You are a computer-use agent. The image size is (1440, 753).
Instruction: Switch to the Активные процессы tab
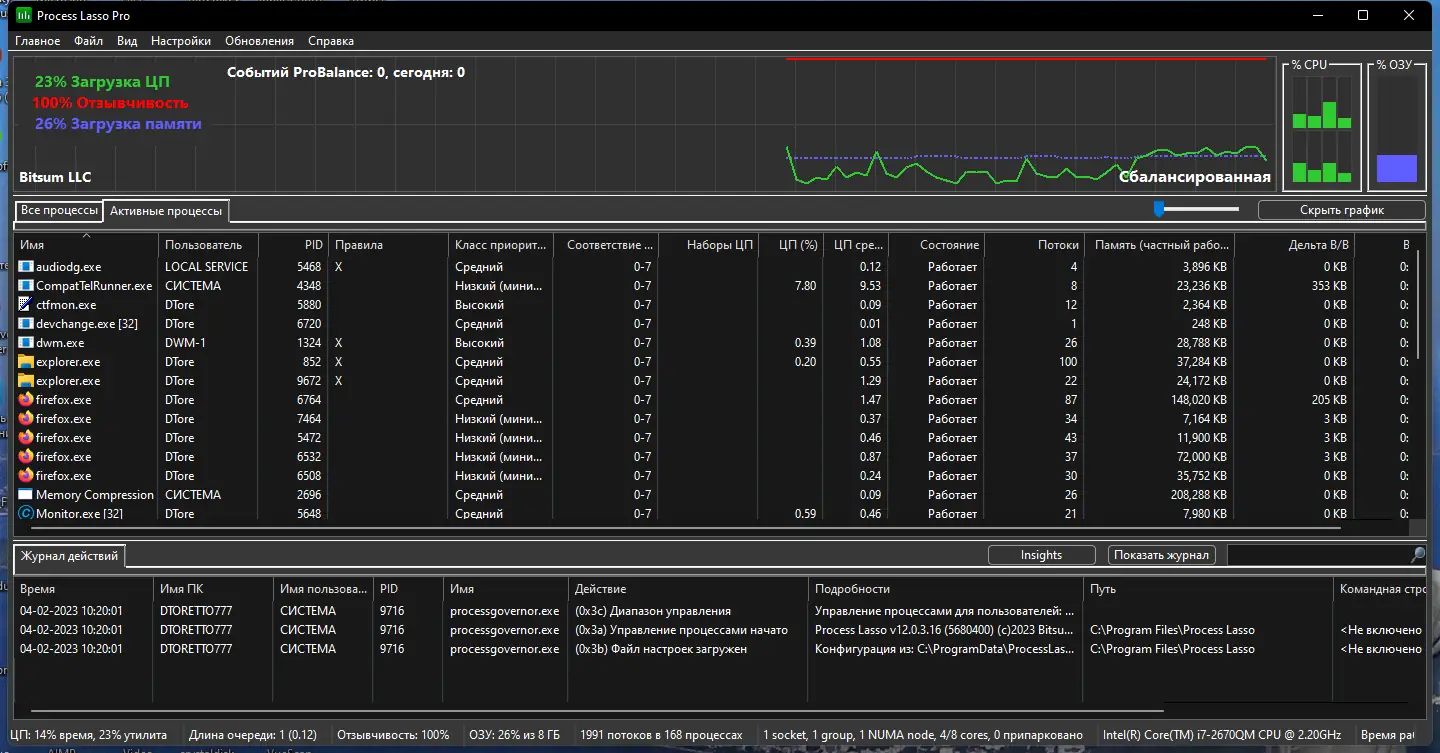[166, 211]
